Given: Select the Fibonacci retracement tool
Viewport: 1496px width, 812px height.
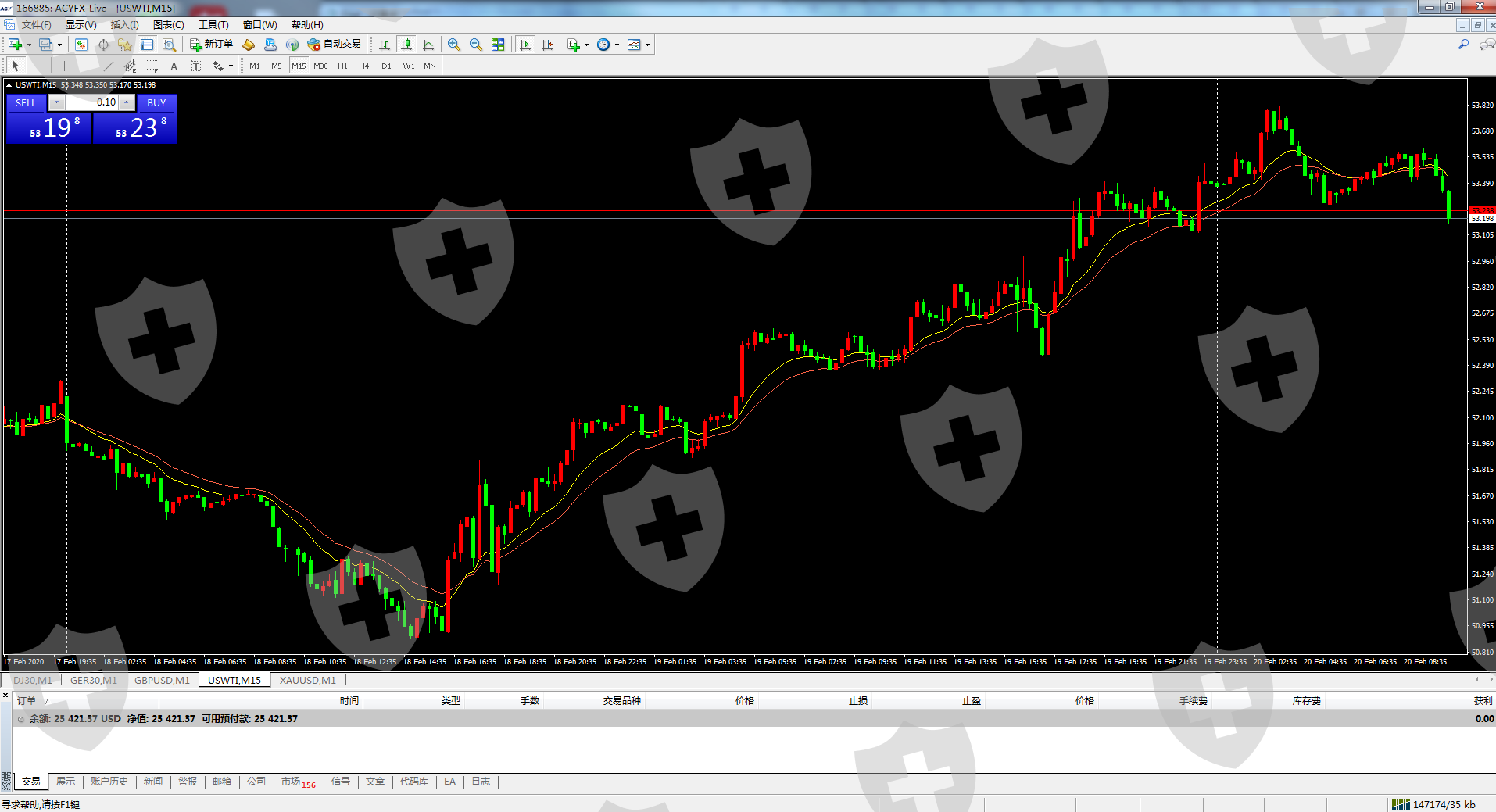Looking at the screenshot, I should tap(152, 66).
